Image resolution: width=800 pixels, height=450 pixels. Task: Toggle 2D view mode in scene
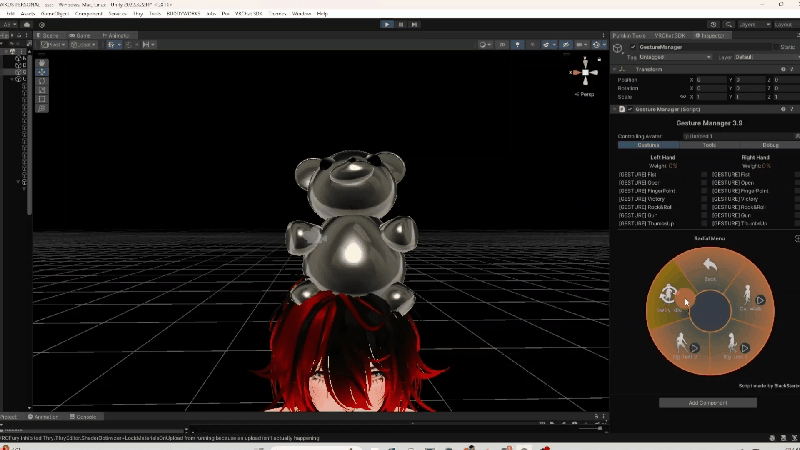point(500,45)
